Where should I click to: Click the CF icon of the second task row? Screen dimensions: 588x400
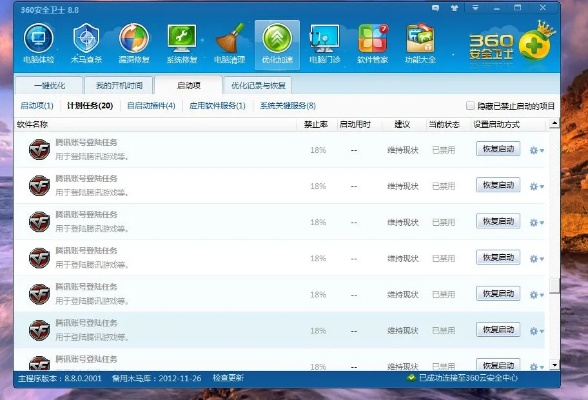pyautogui.click(x=39, y=185)
